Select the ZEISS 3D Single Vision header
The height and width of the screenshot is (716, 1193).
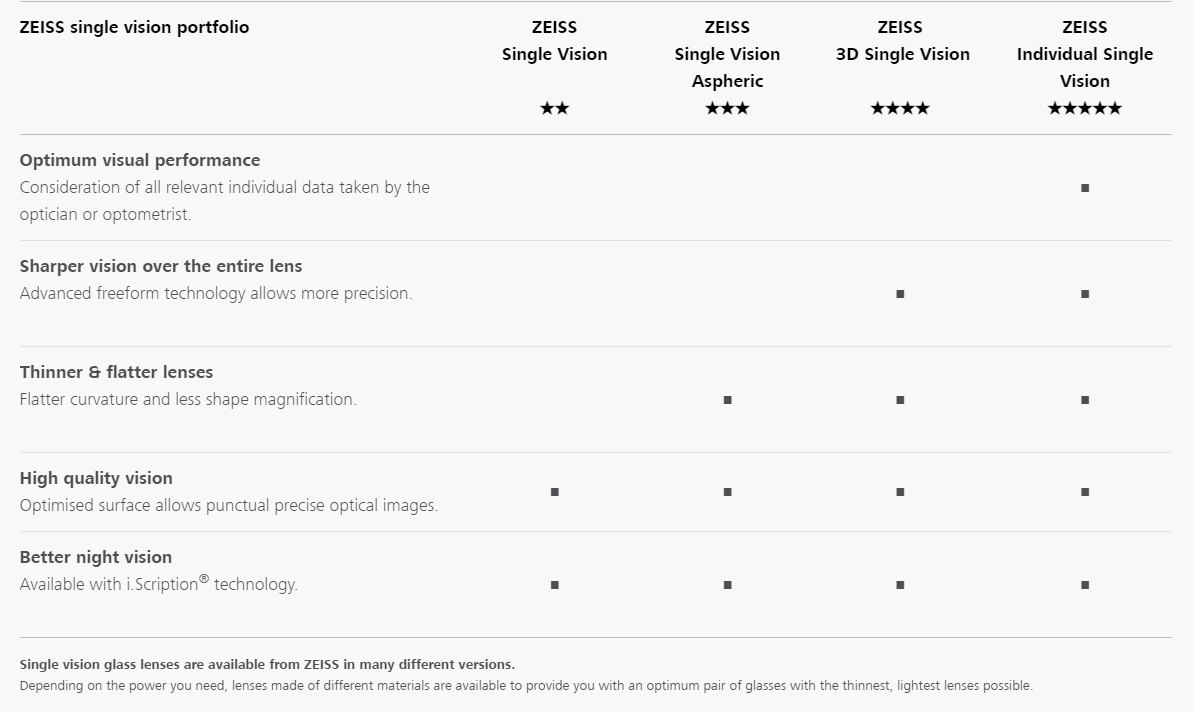pos(902,41)
